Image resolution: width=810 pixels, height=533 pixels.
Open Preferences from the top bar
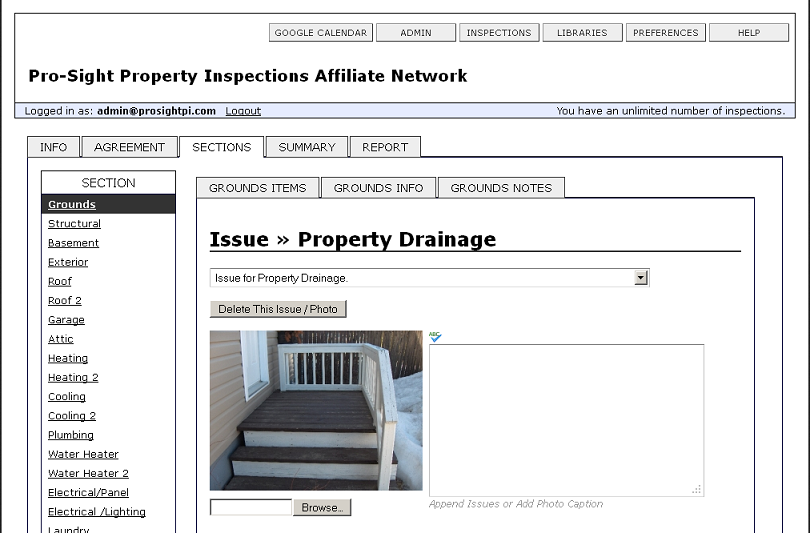665,33
